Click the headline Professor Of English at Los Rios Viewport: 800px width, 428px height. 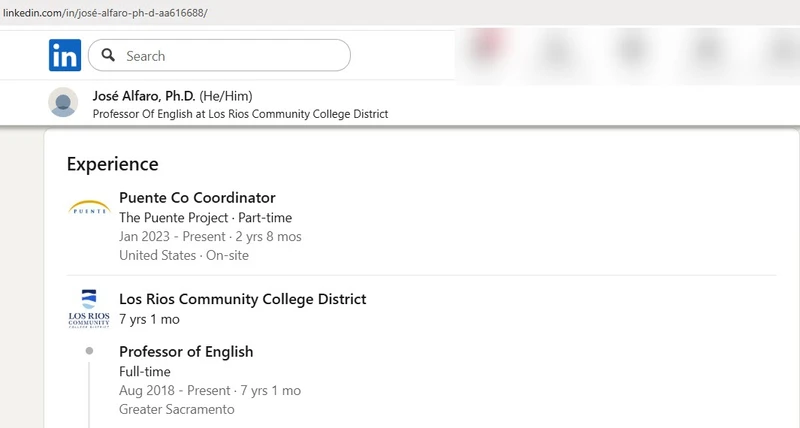coord(240,114)
